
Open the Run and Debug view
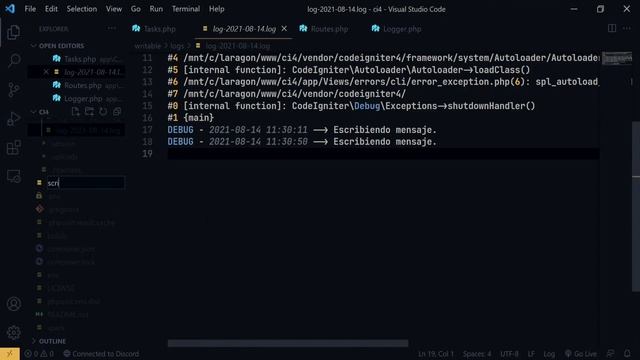point(13,119)
